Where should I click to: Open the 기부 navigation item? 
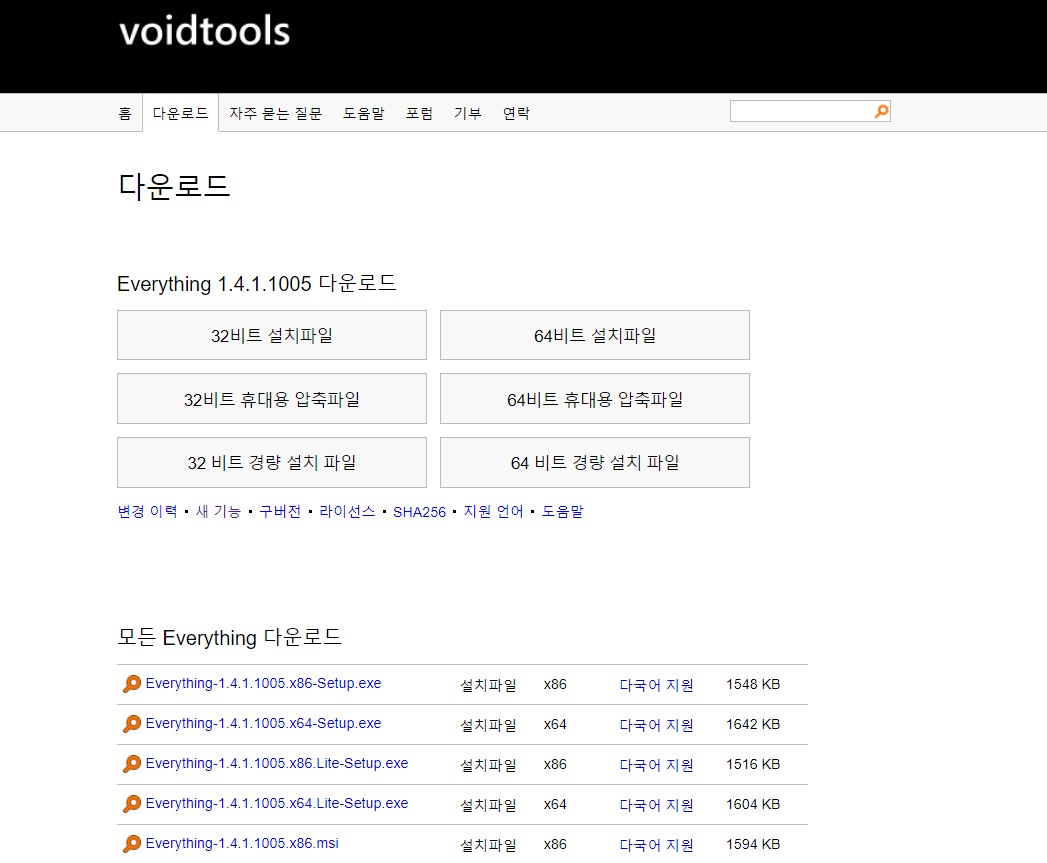tap(467, 114)
